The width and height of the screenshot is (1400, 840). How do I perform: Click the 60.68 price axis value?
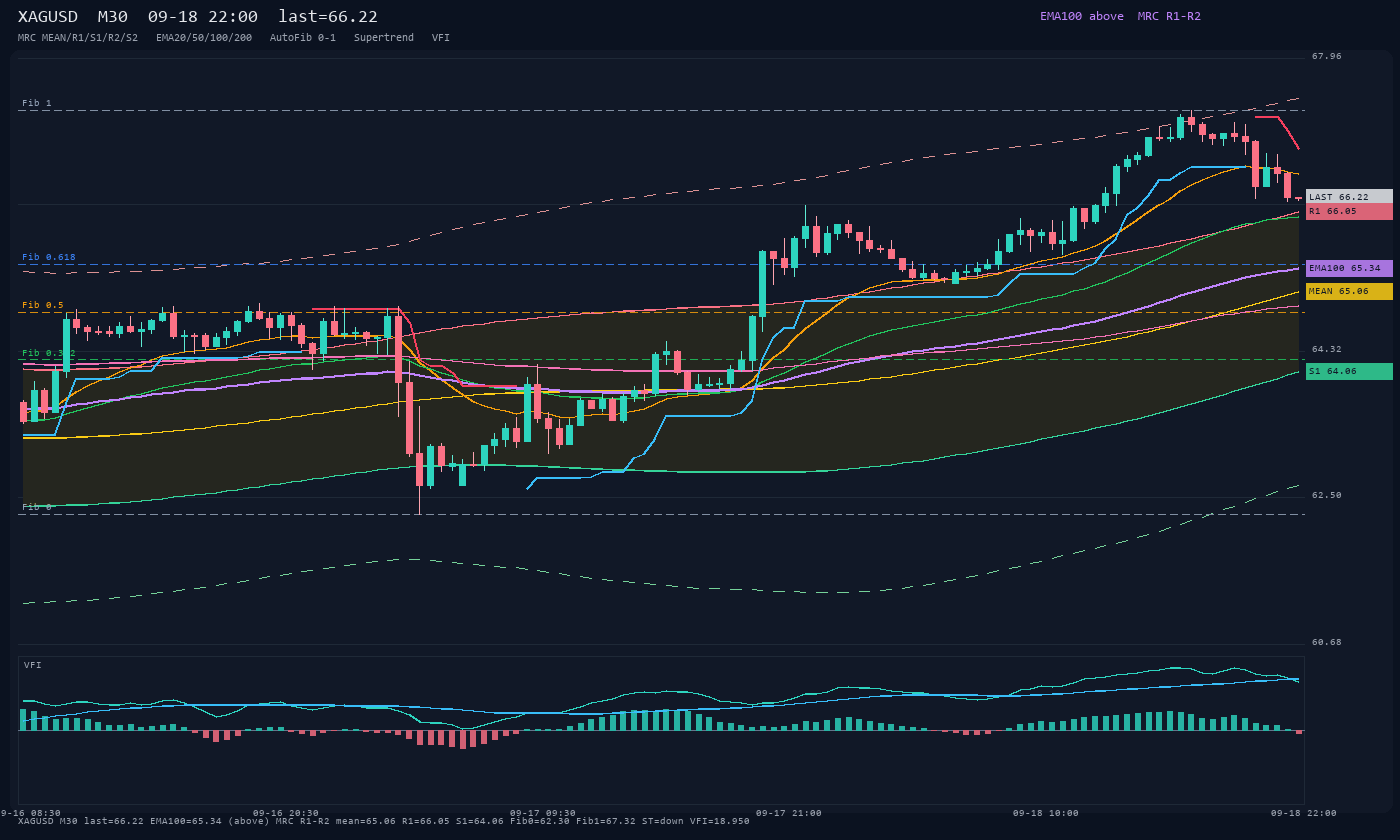[x=1327, y=642]
